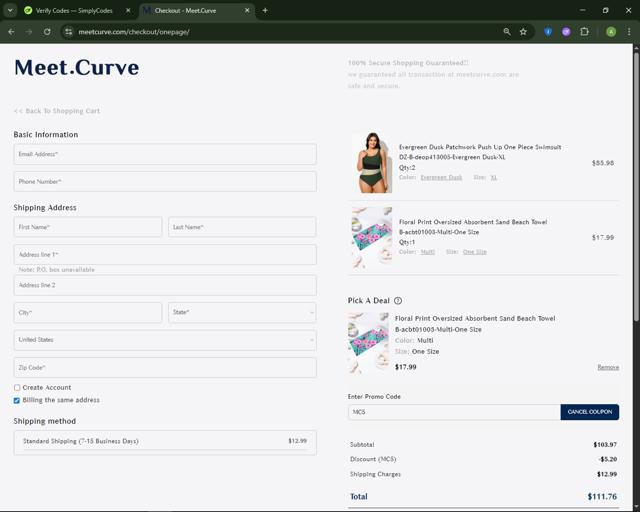640x512 pixels.
Task: Check the Create Account checkbox
Action: coord(17,387)
